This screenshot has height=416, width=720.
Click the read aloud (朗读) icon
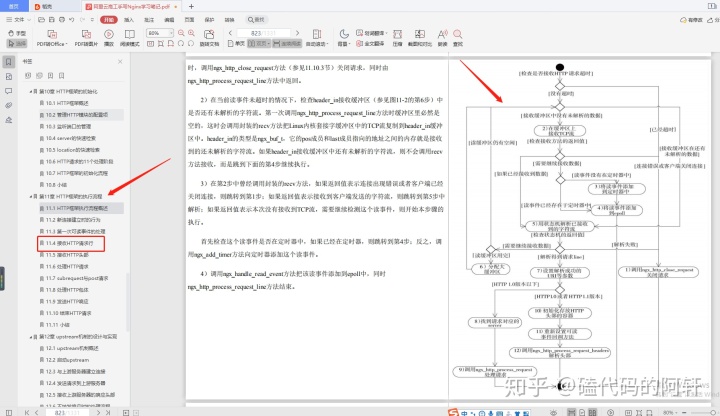[x=443, y=38]
